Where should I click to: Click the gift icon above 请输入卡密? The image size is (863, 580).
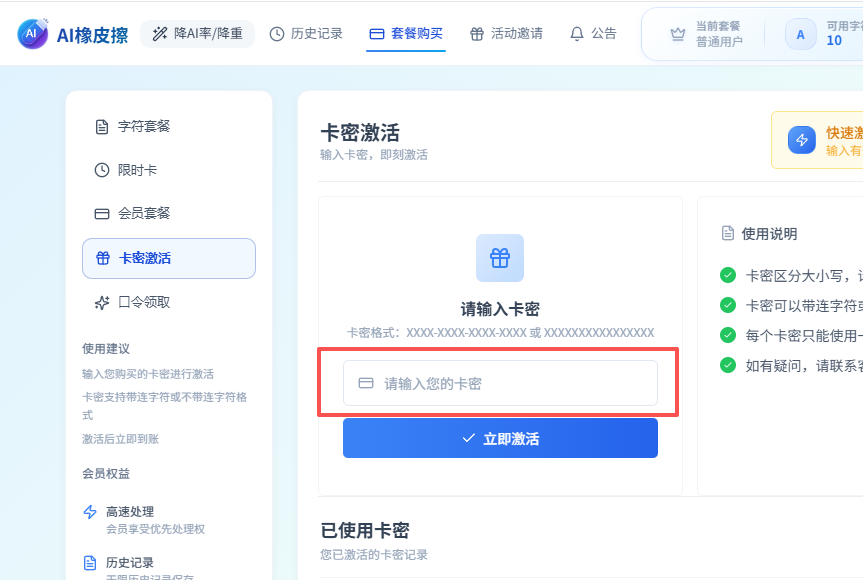click(x=500, y=258)
